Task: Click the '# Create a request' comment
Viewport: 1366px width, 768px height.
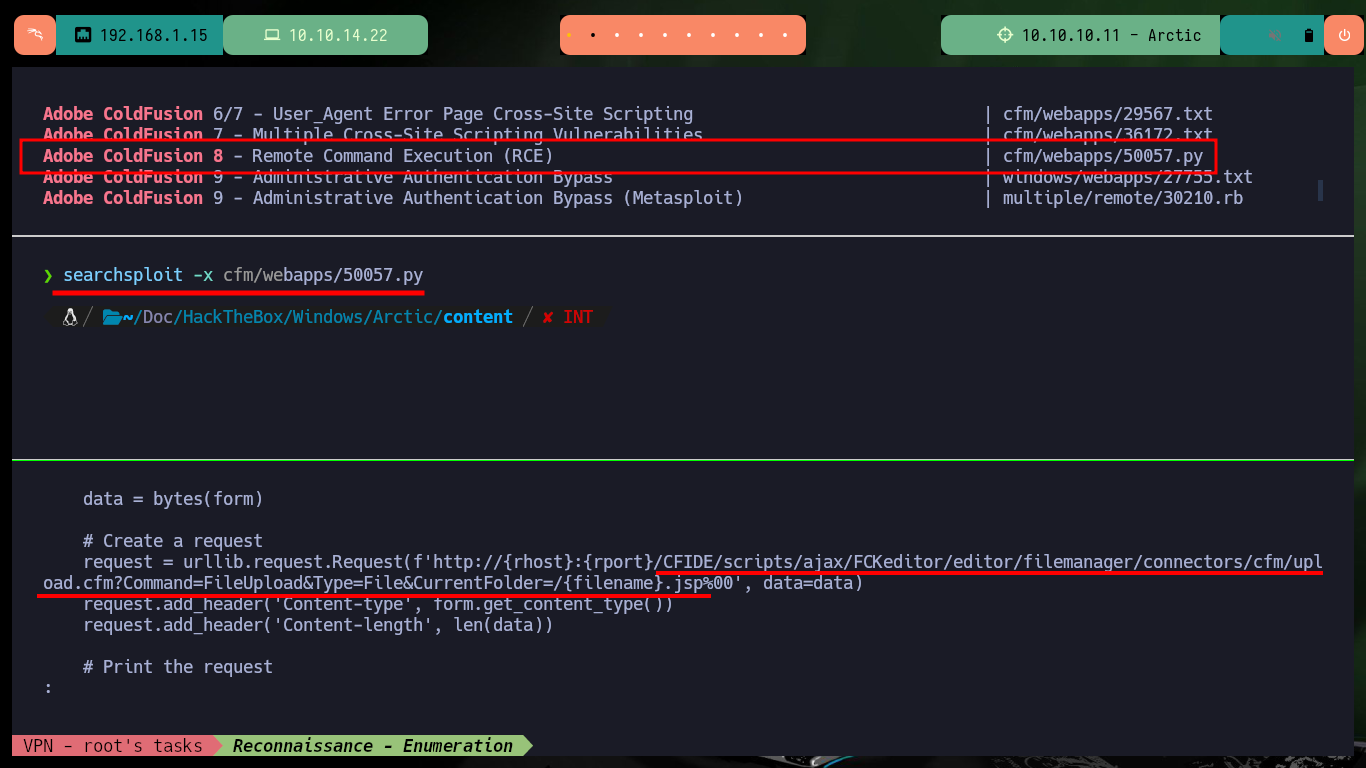Action: click(173, 541)
